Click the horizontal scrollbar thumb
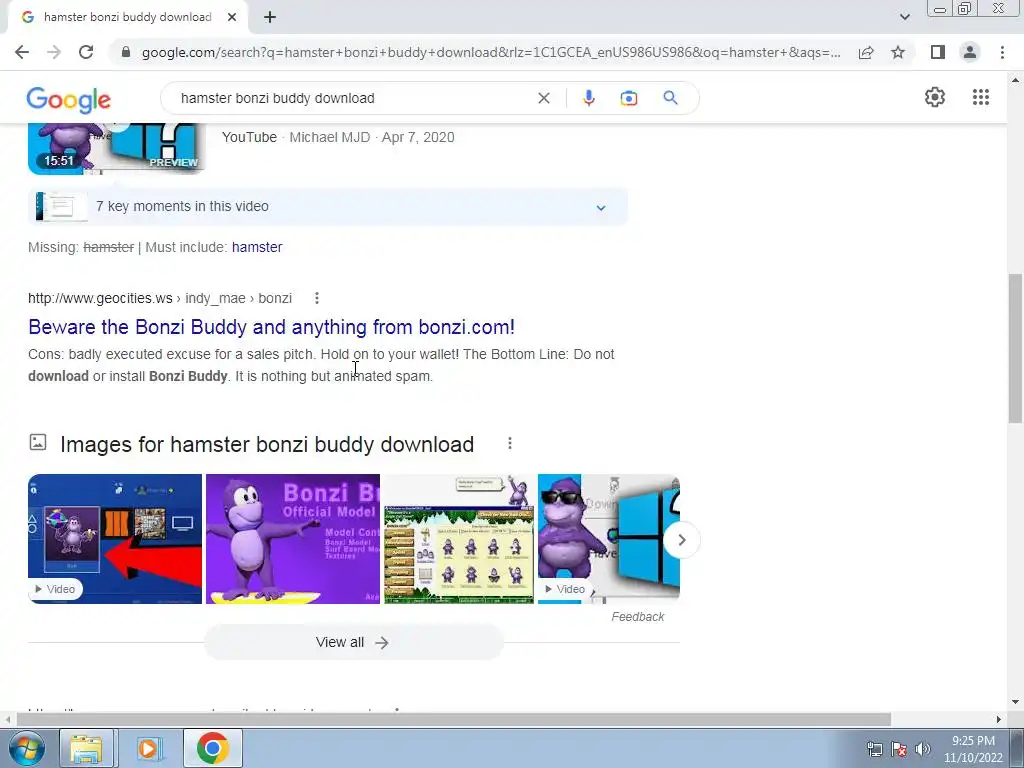1024x768 pixels. coord(454,719)
